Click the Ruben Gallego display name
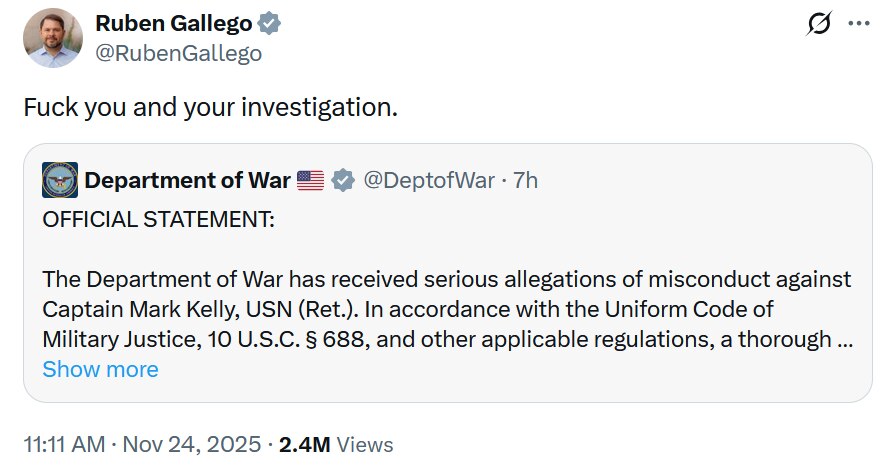This screenshot has height=471, width=882. click(x=170, y=22)
